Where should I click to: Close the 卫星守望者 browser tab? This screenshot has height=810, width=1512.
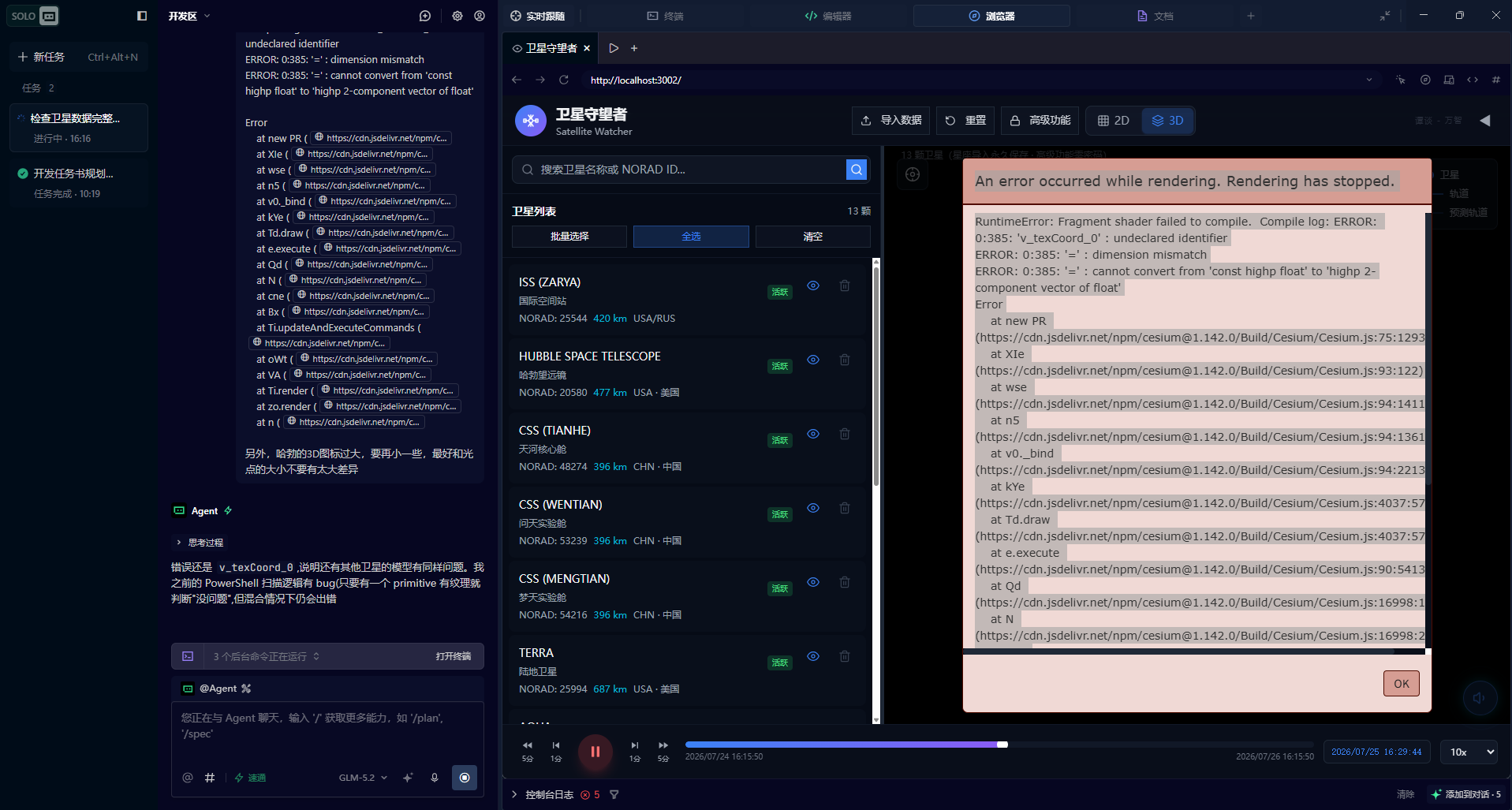click(x=587, y=48)
